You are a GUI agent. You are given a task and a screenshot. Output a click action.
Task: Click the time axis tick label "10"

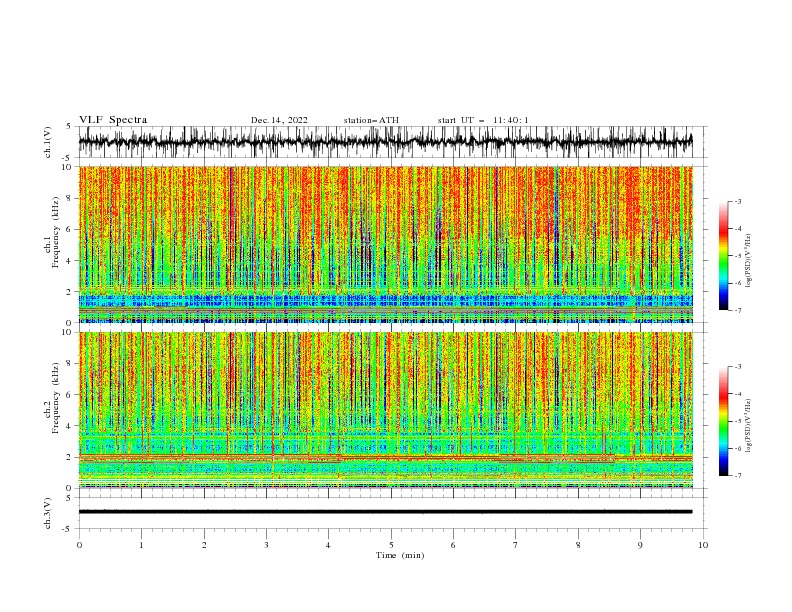point(703,545)
